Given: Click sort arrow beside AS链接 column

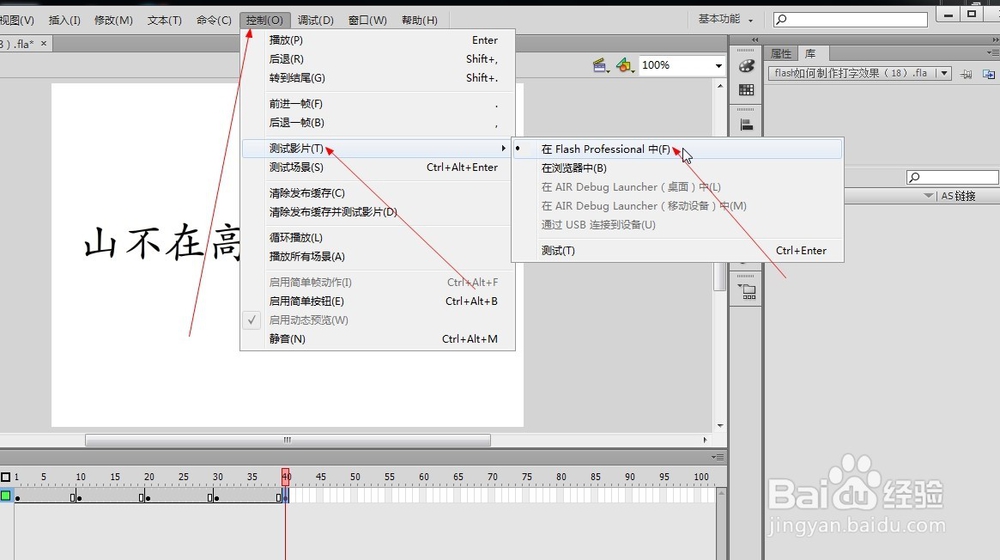Looking at the screenshot, I should click(x=929, y=196).
